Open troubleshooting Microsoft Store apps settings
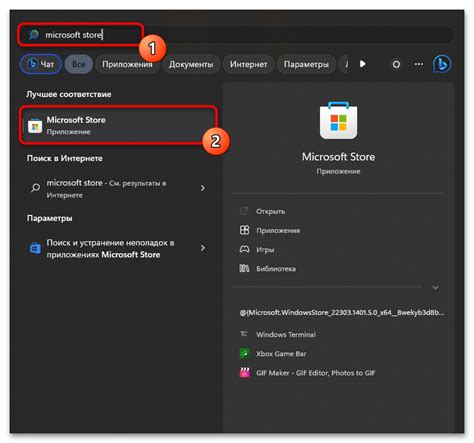This screenshot has width=474, height=443. (x=118, y=248)
